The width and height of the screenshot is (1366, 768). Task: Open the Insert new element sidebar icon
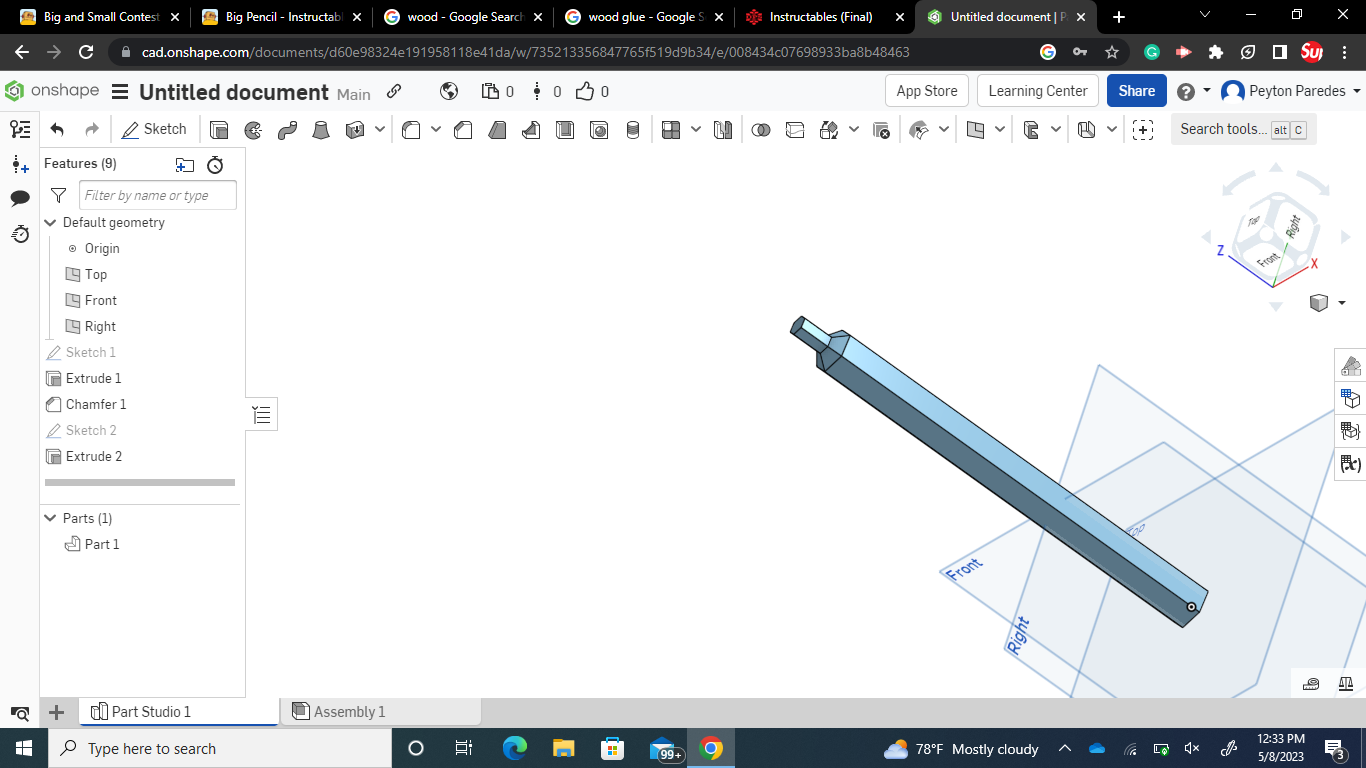(20, 164)
